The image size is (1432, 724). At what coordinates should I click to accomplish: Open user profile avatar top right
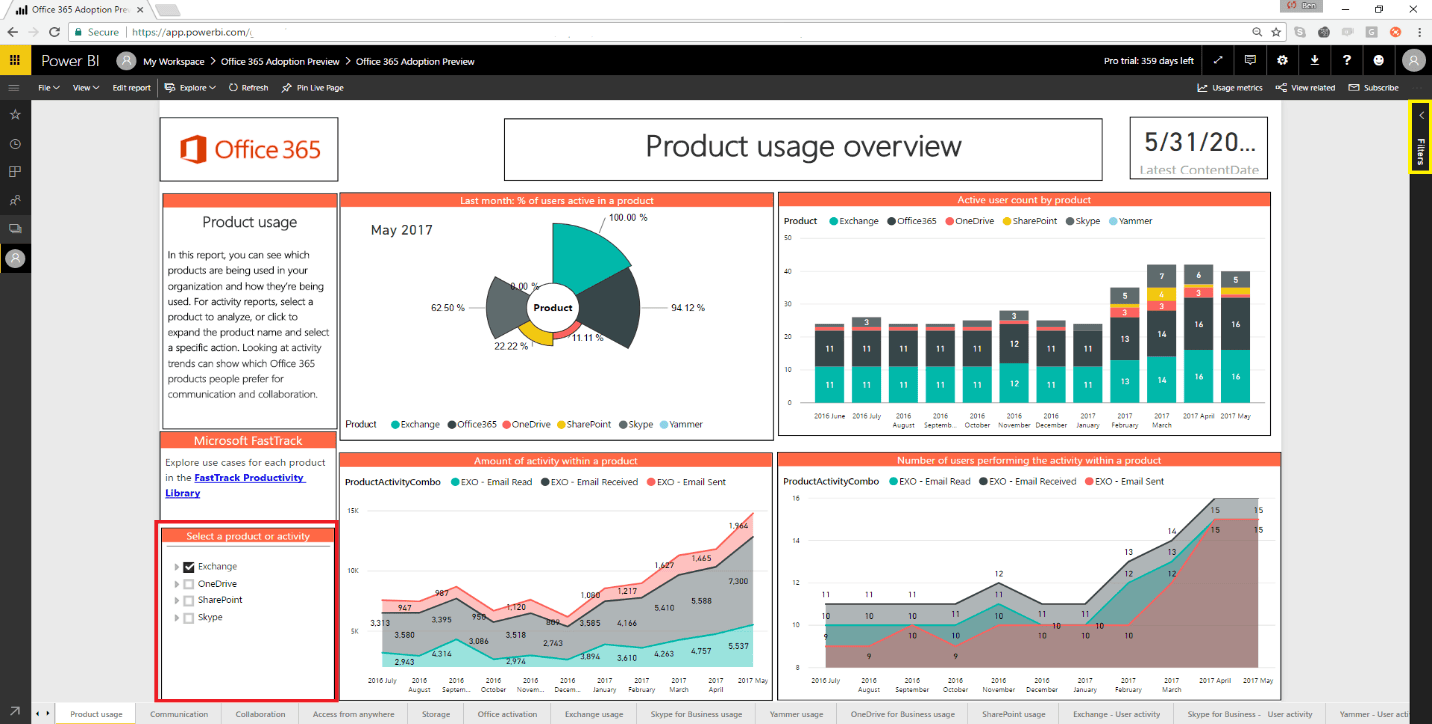pos(1413,61)
